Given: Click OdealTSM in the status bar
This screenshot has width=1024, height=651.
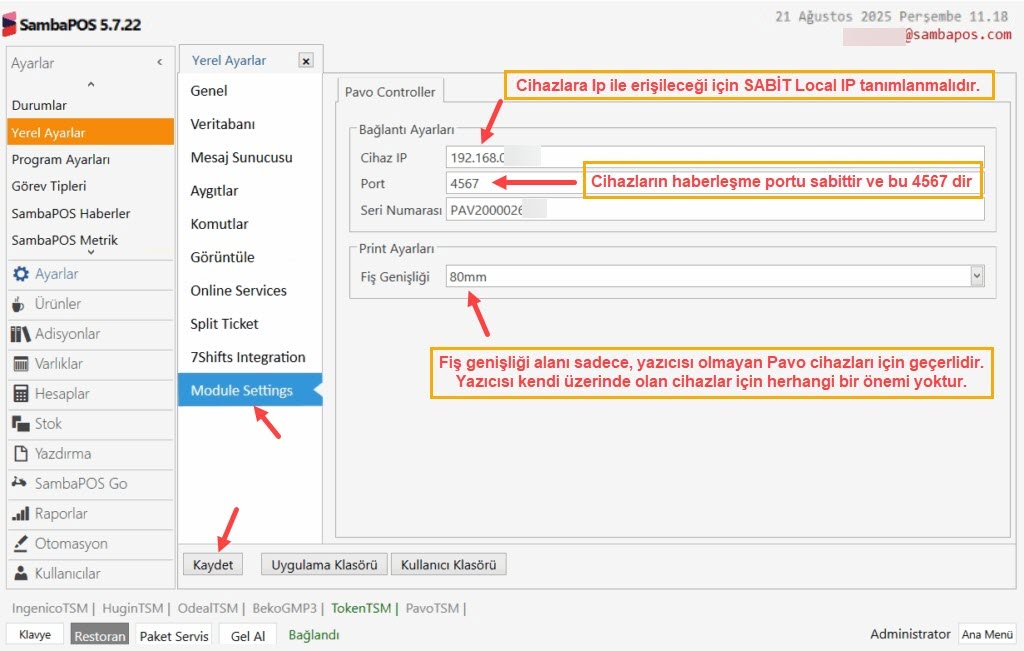Looking at the screenshot, I should 208,608.
